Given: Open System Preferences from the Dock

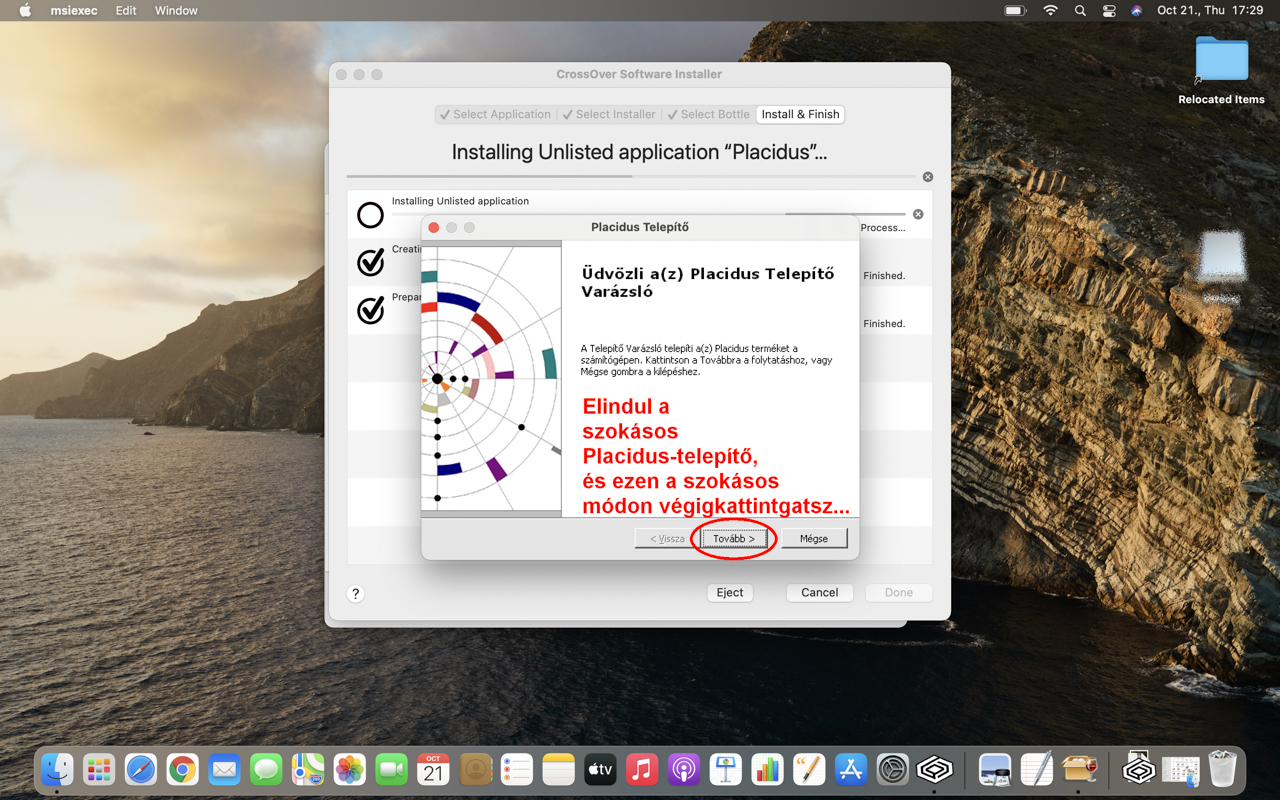Looking at the screenshot, I should [893, 769].
